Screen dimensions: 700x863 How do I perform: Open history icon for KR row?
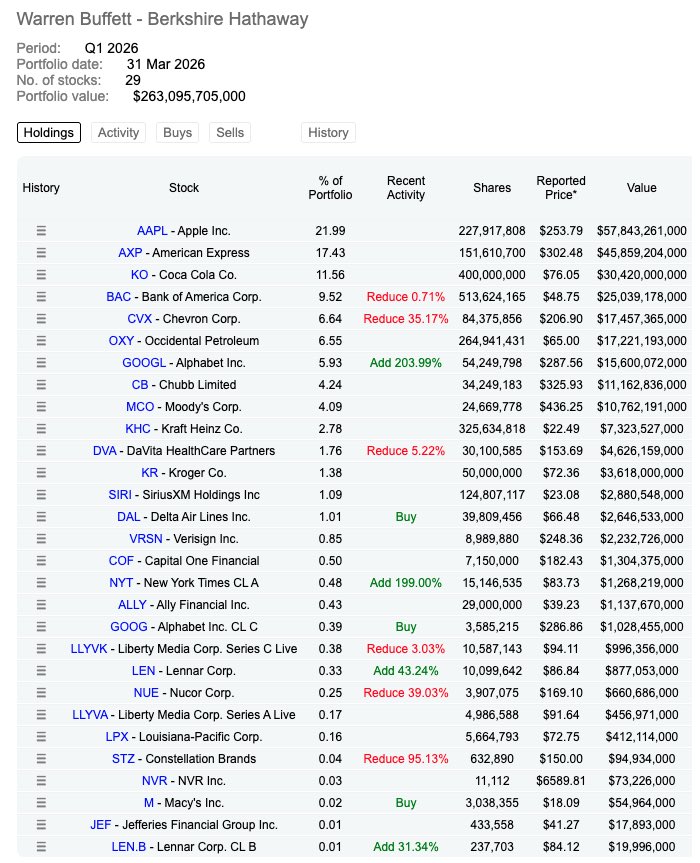tap(41, 473)
